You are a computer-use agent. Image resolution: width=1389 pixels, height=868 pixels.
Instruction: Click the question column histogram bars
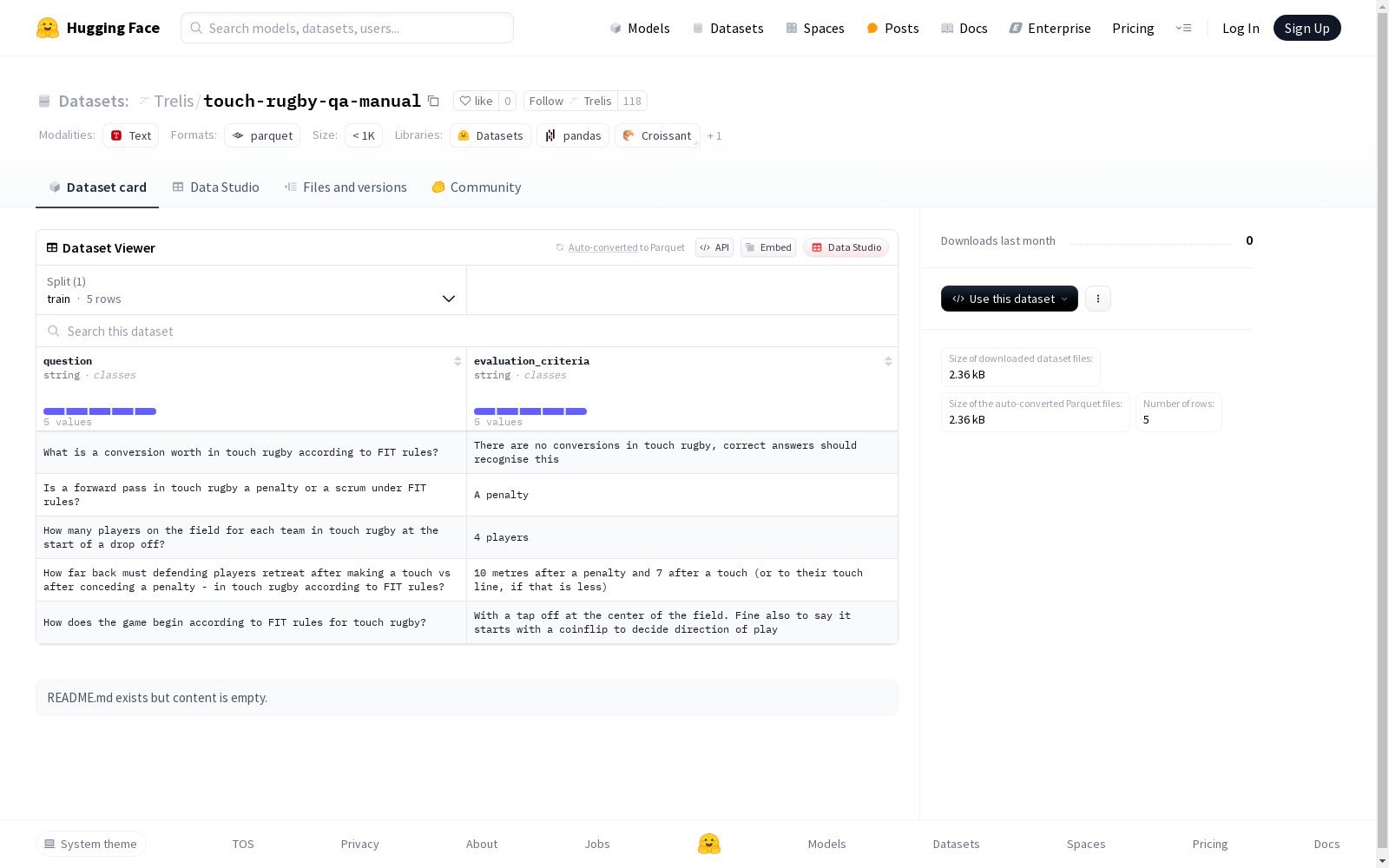(100, 411)
